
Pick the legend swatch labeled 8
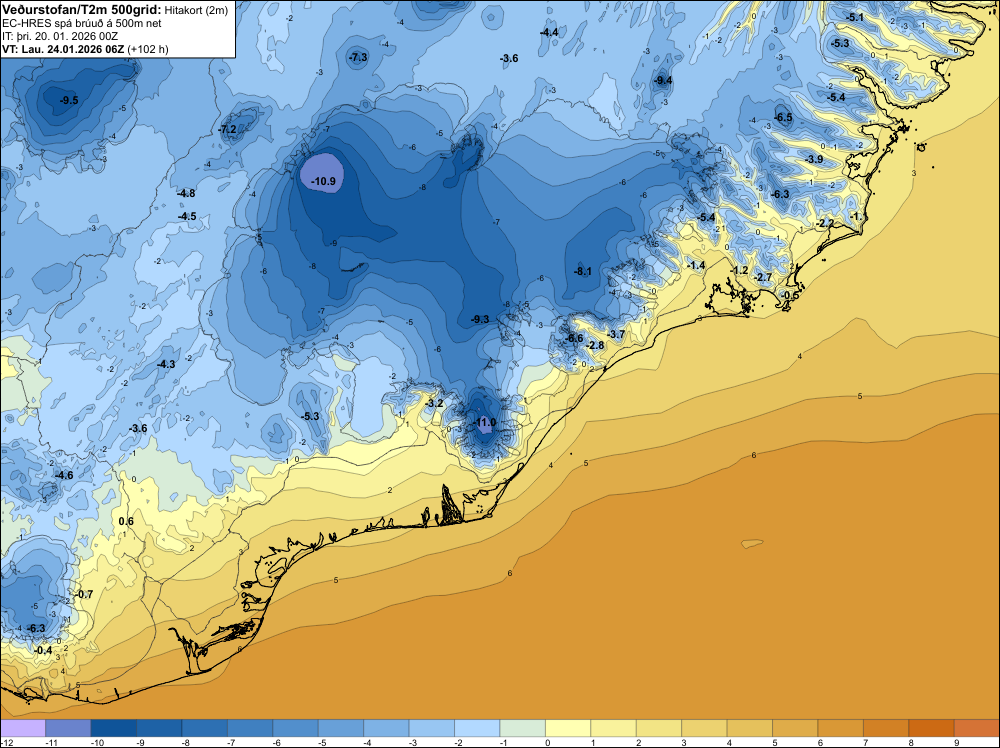coord(932,728)
